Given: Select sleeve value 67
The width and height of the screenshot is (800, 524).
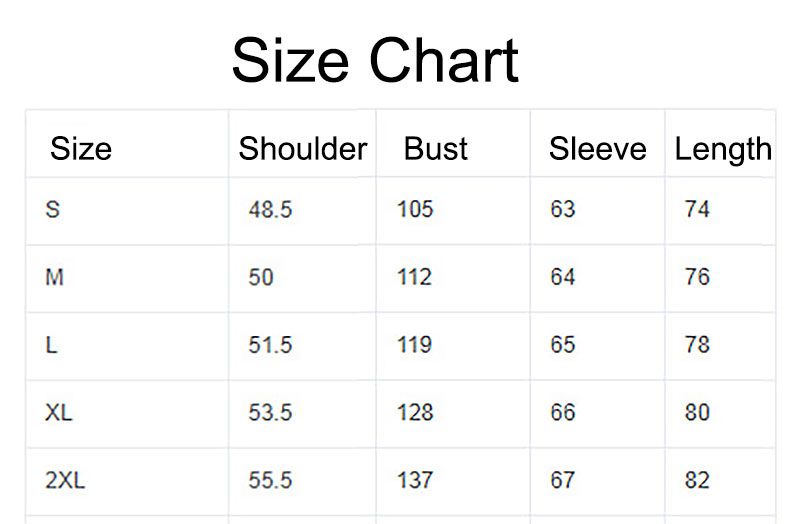Looking at the screenshot, I should [x=563, y=480].
